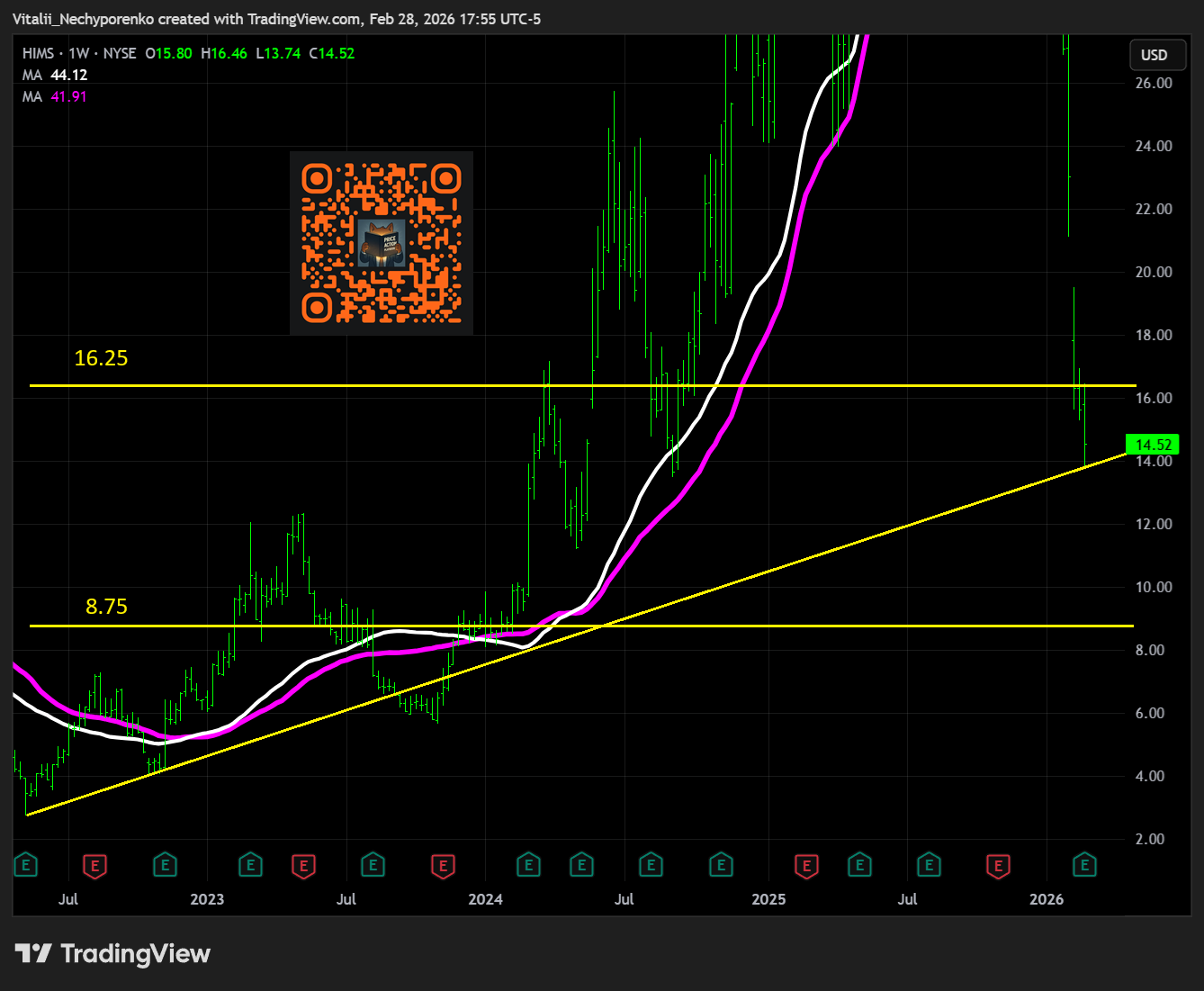This screenshot has height=991, width=1204.
Task: Select the yellow 8.75 text annotation
Action: [106, 607]
